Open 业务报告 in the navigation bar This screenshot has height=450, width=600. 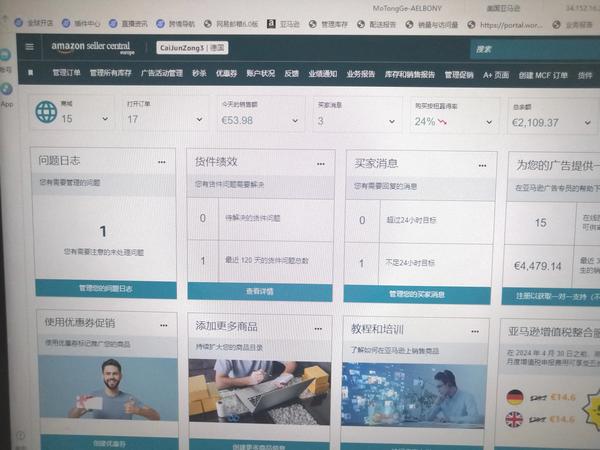pos(360,74)
